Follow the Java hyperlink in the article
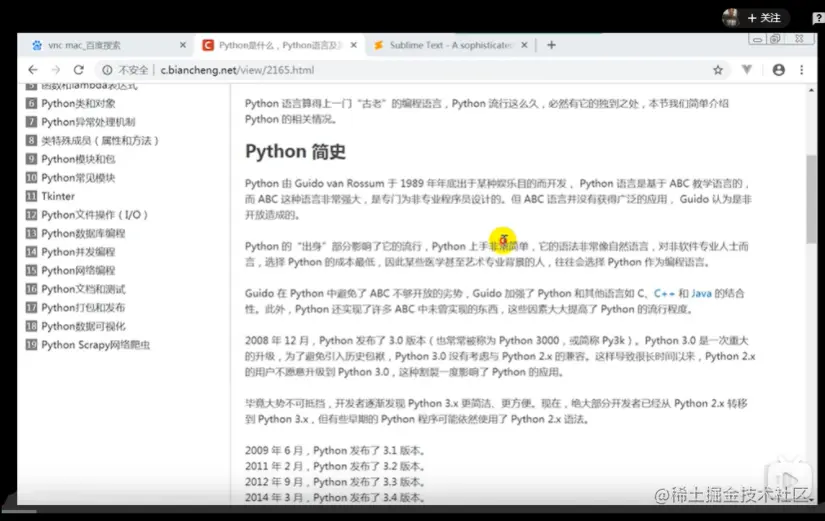The image size is (825, 521). [x=701, y=293]
